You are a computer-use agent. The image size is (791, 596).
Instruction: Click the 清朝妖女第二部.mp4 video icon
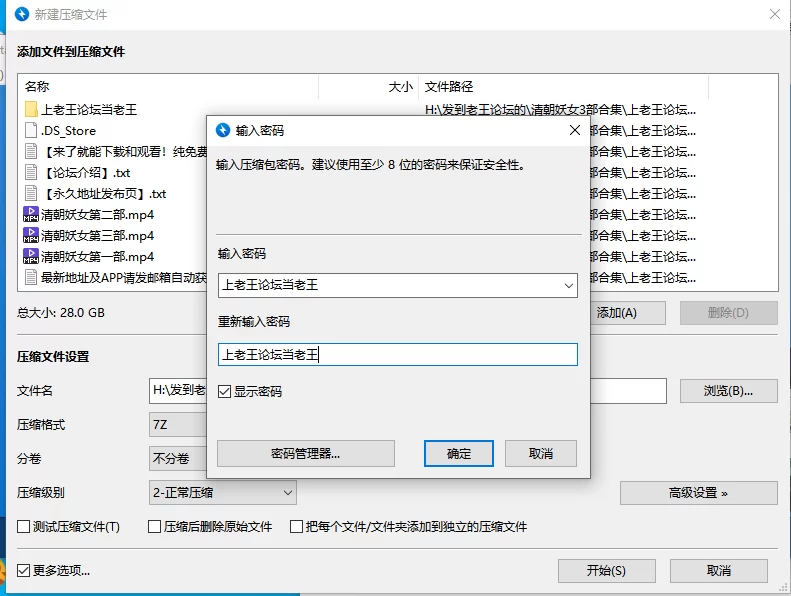(x=31, y=214)
